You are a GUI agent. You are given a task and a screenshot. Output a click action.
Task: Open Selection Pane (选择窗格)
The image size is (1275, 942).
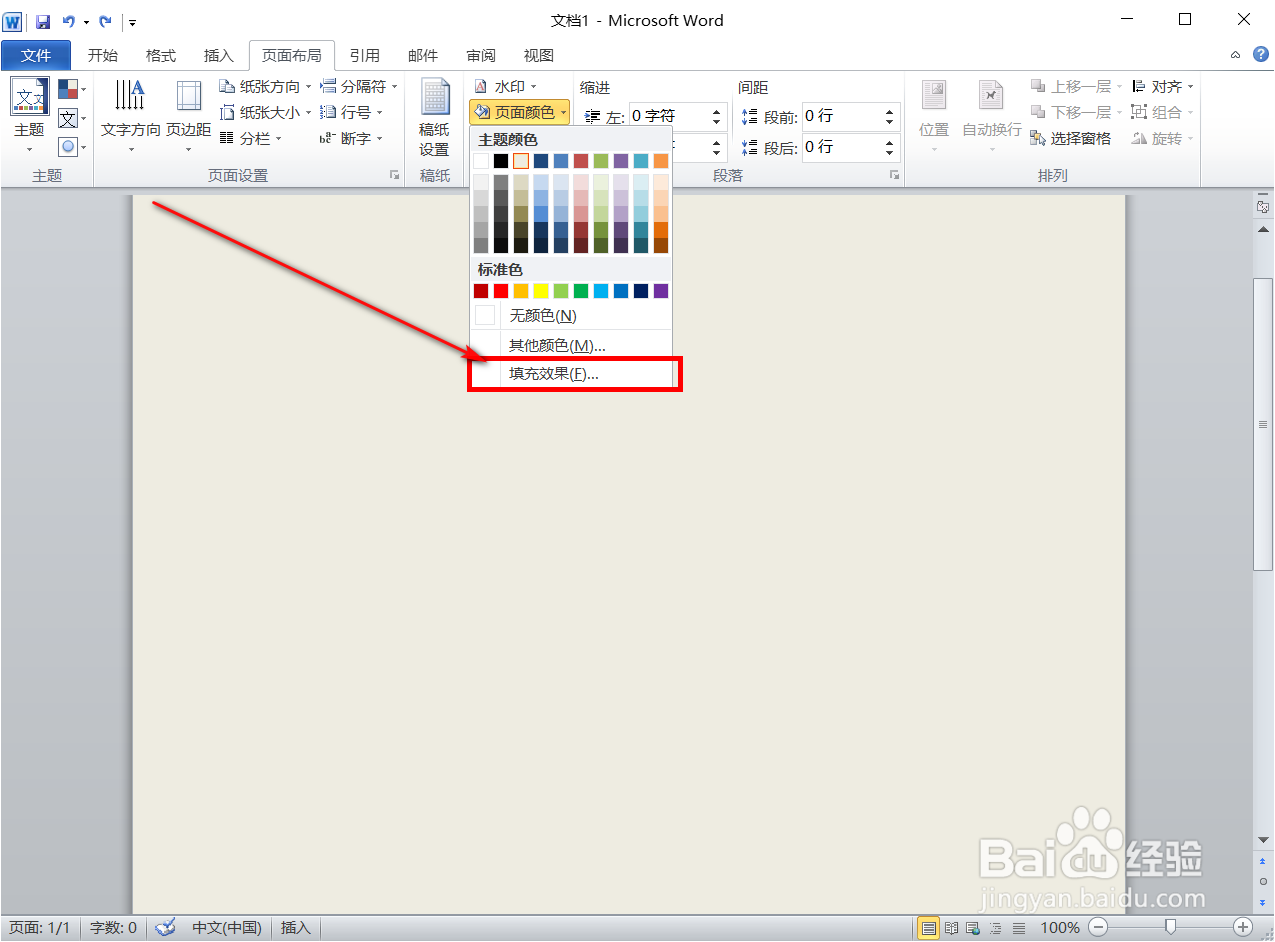click(1071, 139)
